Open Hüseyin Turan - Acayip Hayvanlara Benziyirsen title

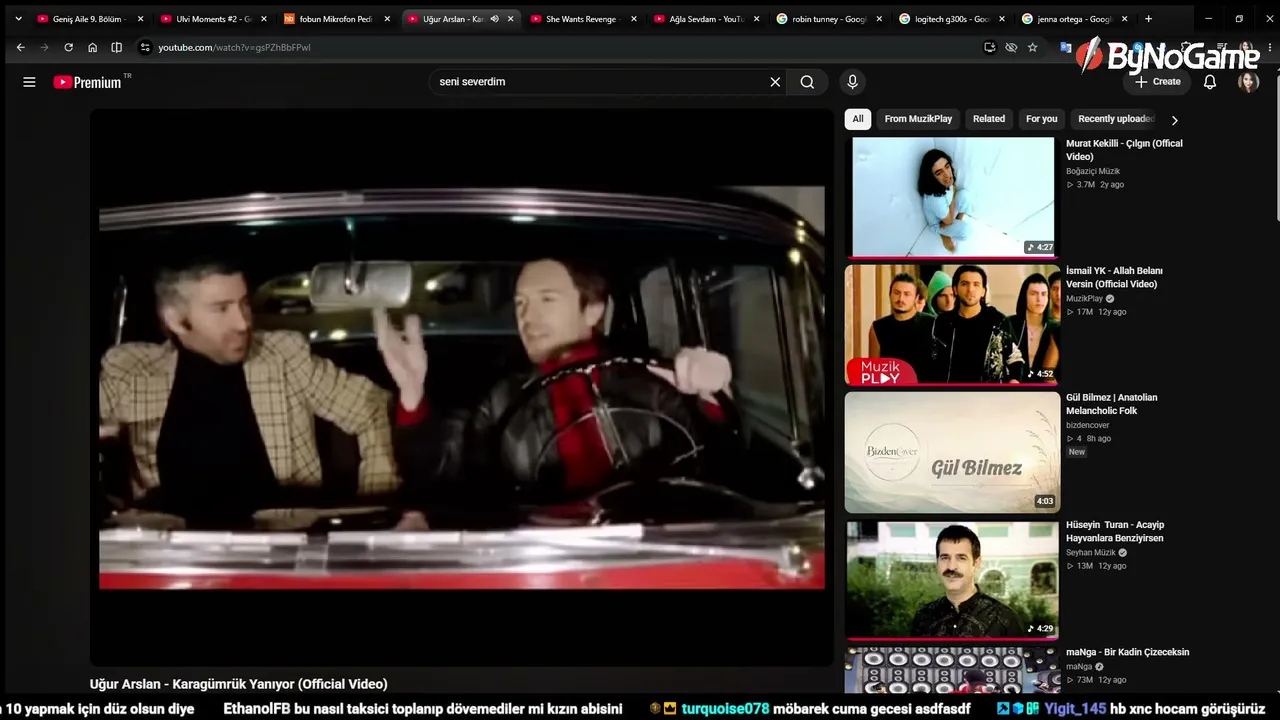[1115, 531]
